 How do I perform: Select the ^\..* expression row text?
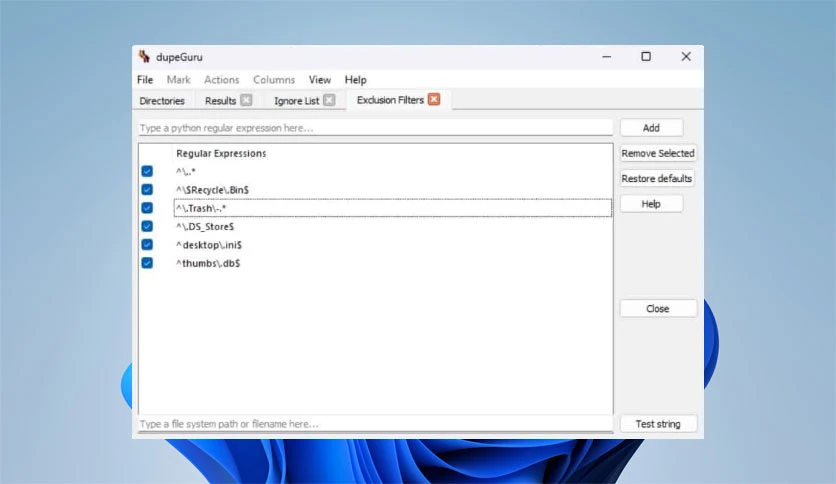click(186, 172)
